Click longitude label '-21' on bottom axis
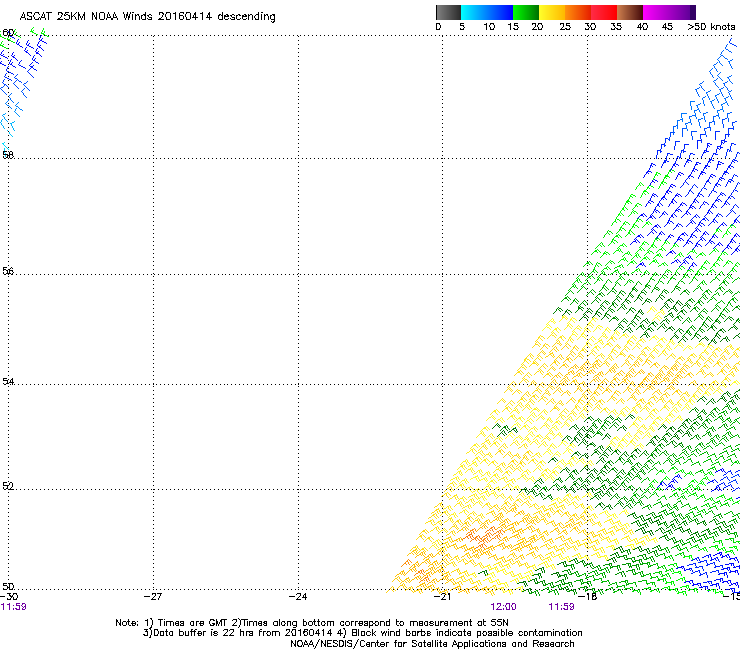The image size is (740, 650). [443, 597]
